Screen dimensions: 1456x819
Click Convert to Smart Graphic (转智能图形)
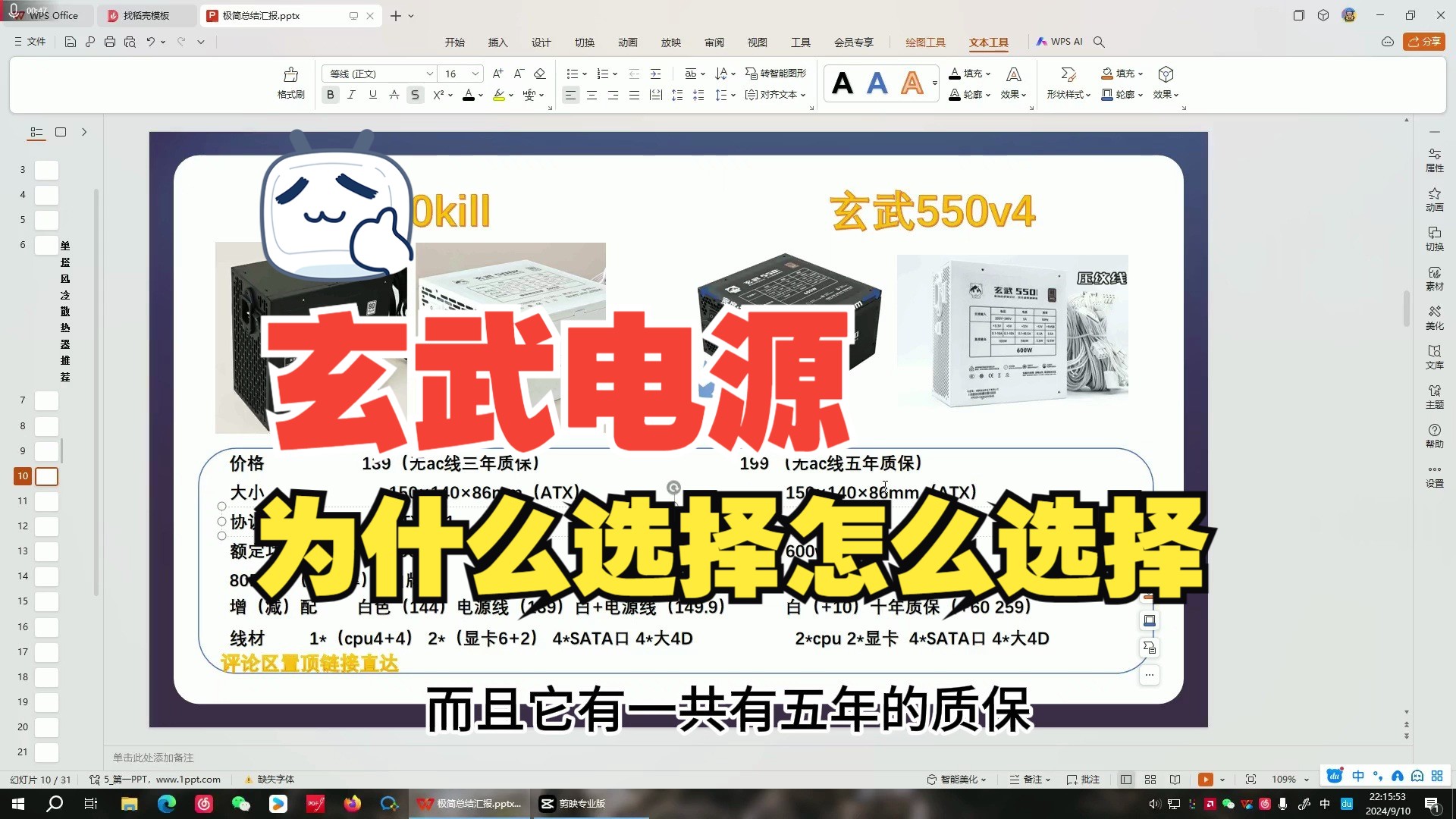pos(776,74)
